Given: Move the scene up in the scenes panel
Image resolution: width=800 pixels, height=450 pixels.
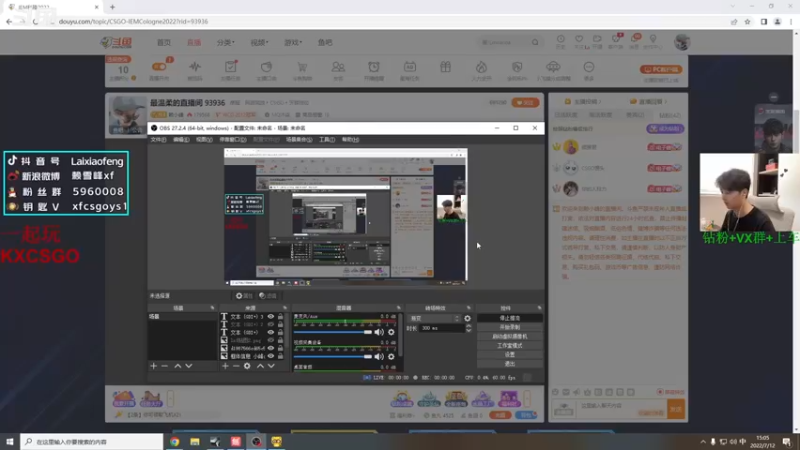Looking at the screenshot, I should click(x=178, y=366).
